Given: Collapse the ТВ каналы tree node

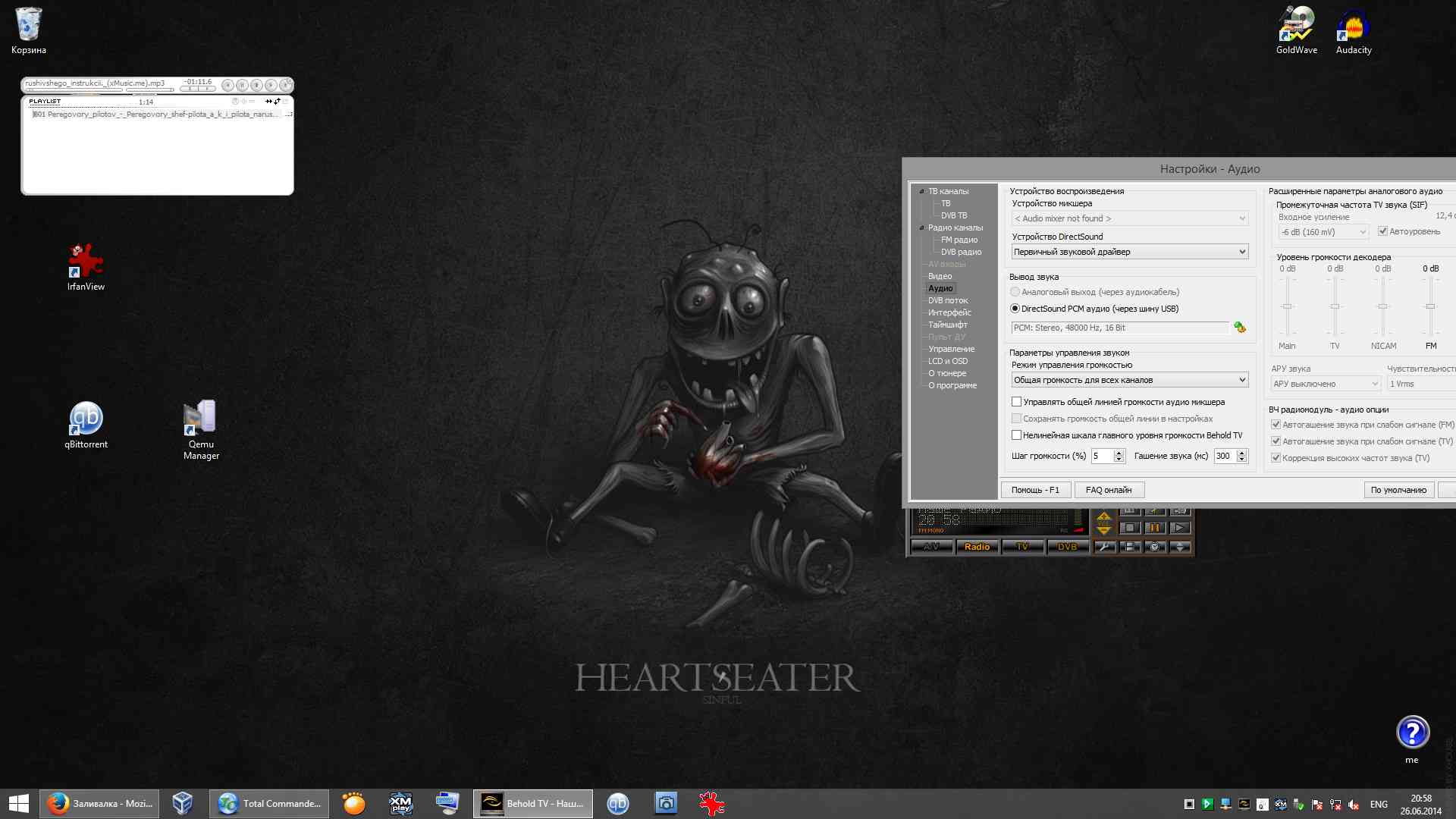Looking at the screenshot, I should coord(922,191).
